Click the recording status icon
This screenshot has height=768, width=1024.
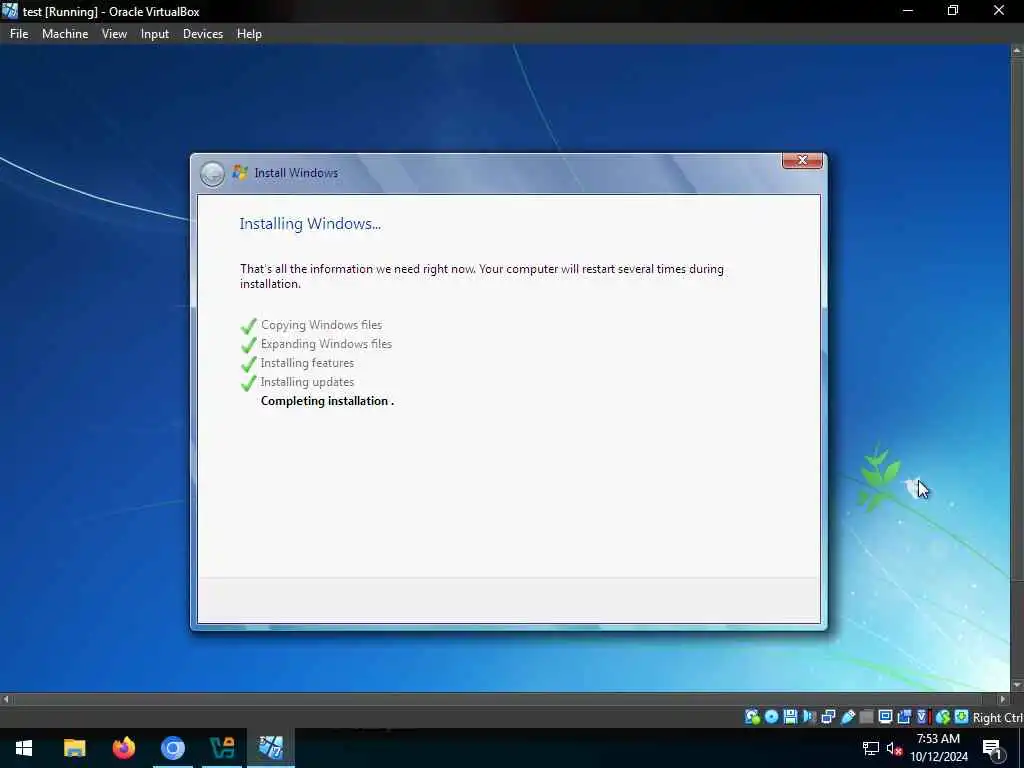[x=904, y=717]
